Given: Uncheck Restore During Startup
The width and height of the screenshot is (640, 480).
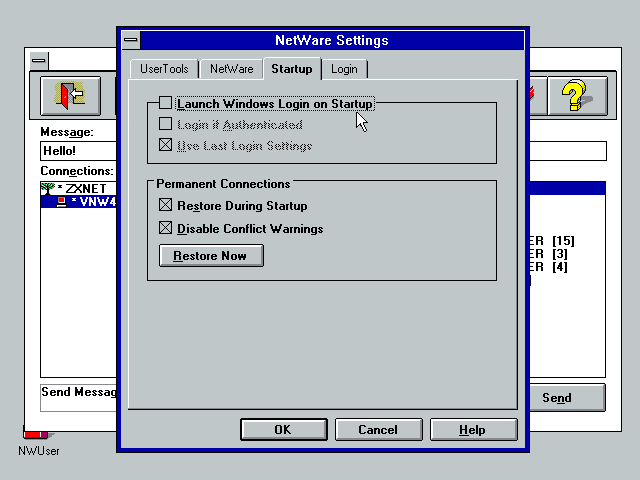Looking at the screenshot, I should point(165,205).
